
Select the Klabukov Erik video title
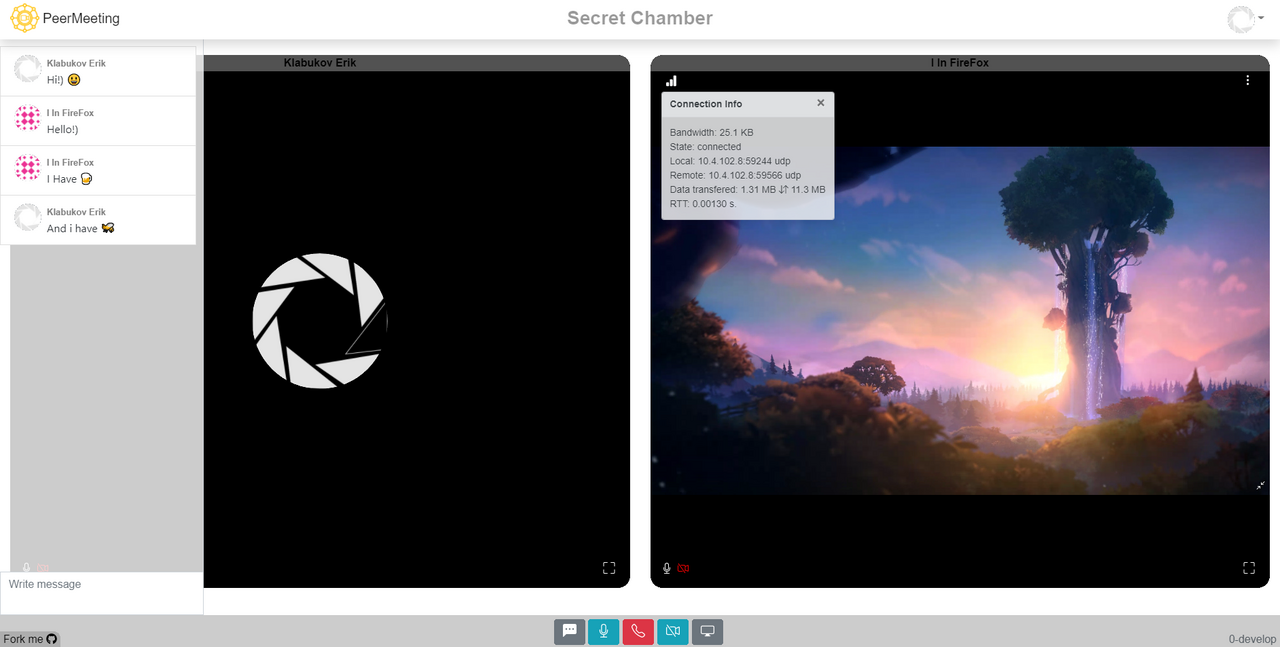pos(320,63)
